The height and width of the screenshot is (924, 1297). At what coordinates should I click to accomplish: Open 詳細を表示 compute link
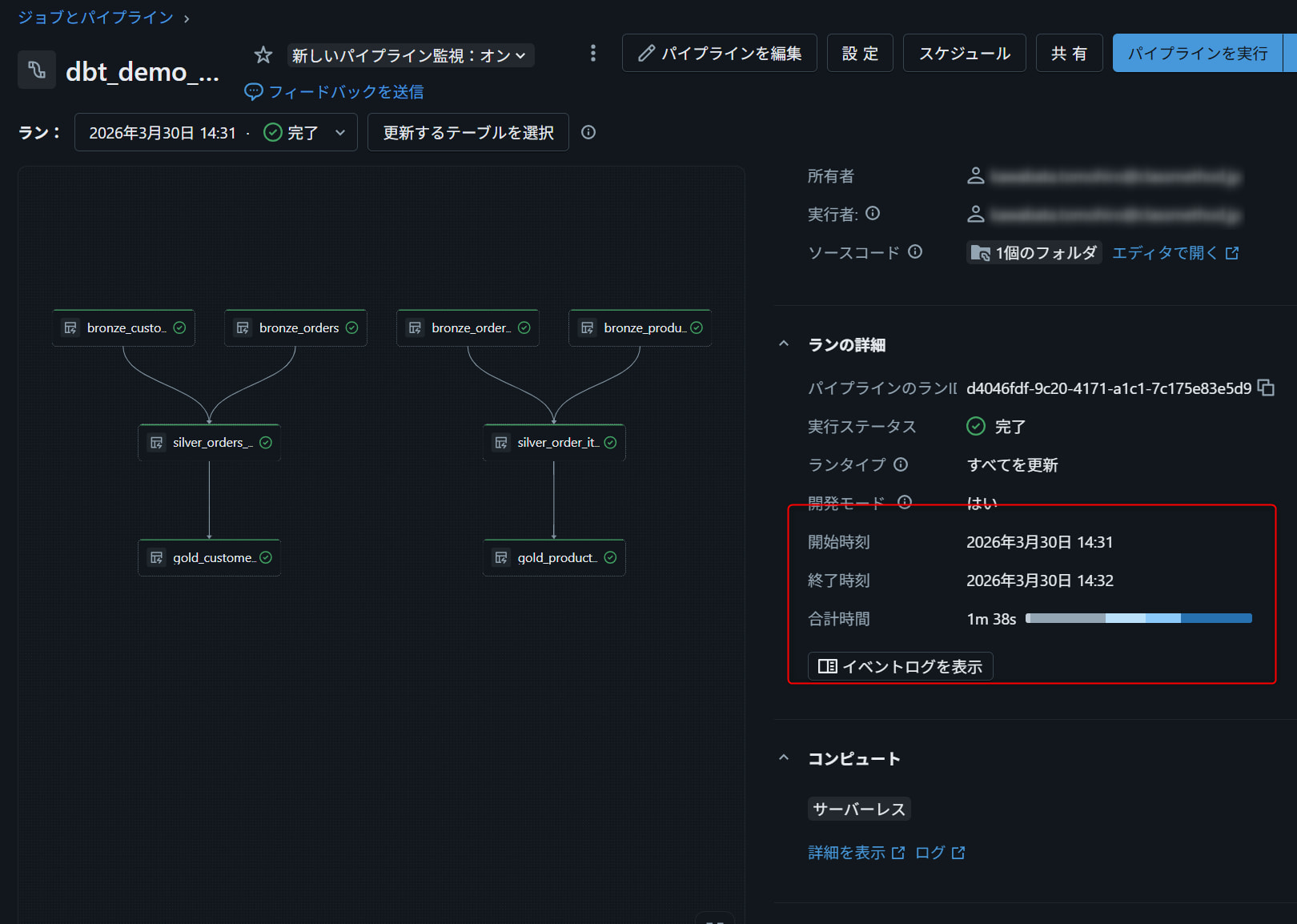856,853
